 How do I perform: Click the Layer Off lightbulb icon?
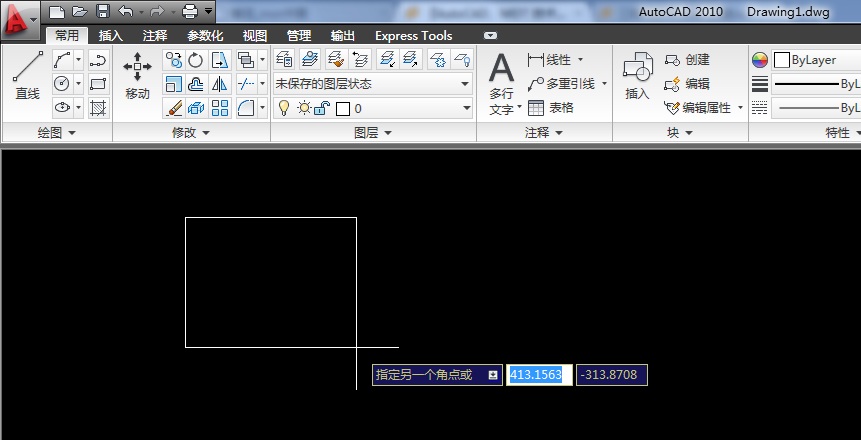tap(462, 59)
